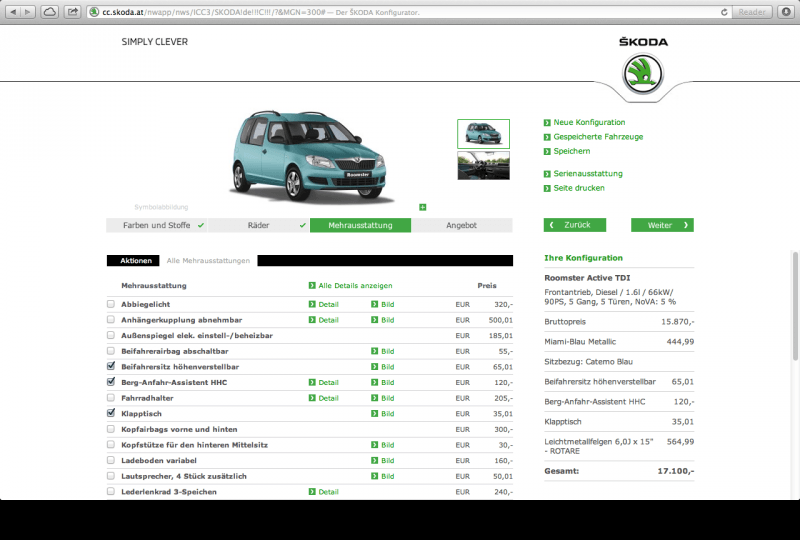This screenshot has height=540, width=800.
Task: Click the 'Gesamt:' total row label
Action: (x=561, y=471)
